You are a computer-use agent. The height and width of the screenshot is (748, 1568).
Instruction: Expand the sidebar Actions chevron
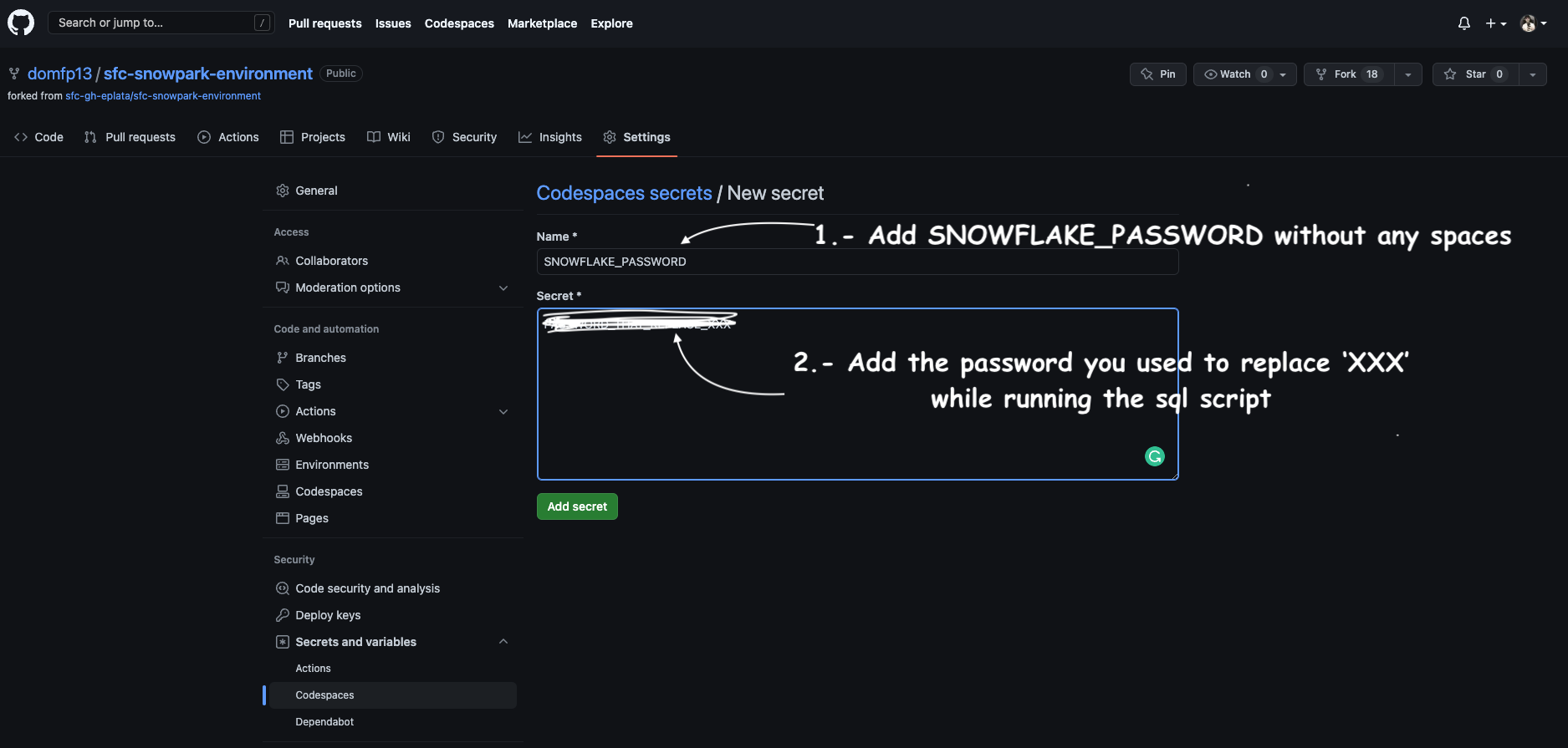tap(503, 411)
